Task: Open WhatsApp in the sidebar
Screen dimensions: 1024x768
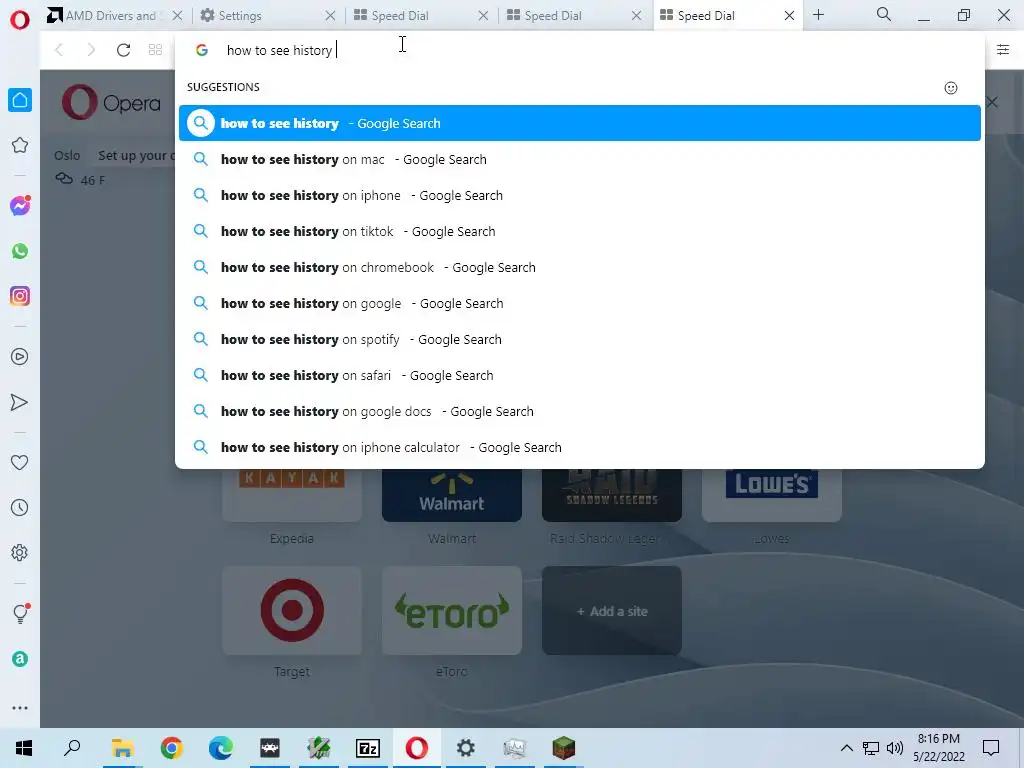Action: 20,251
